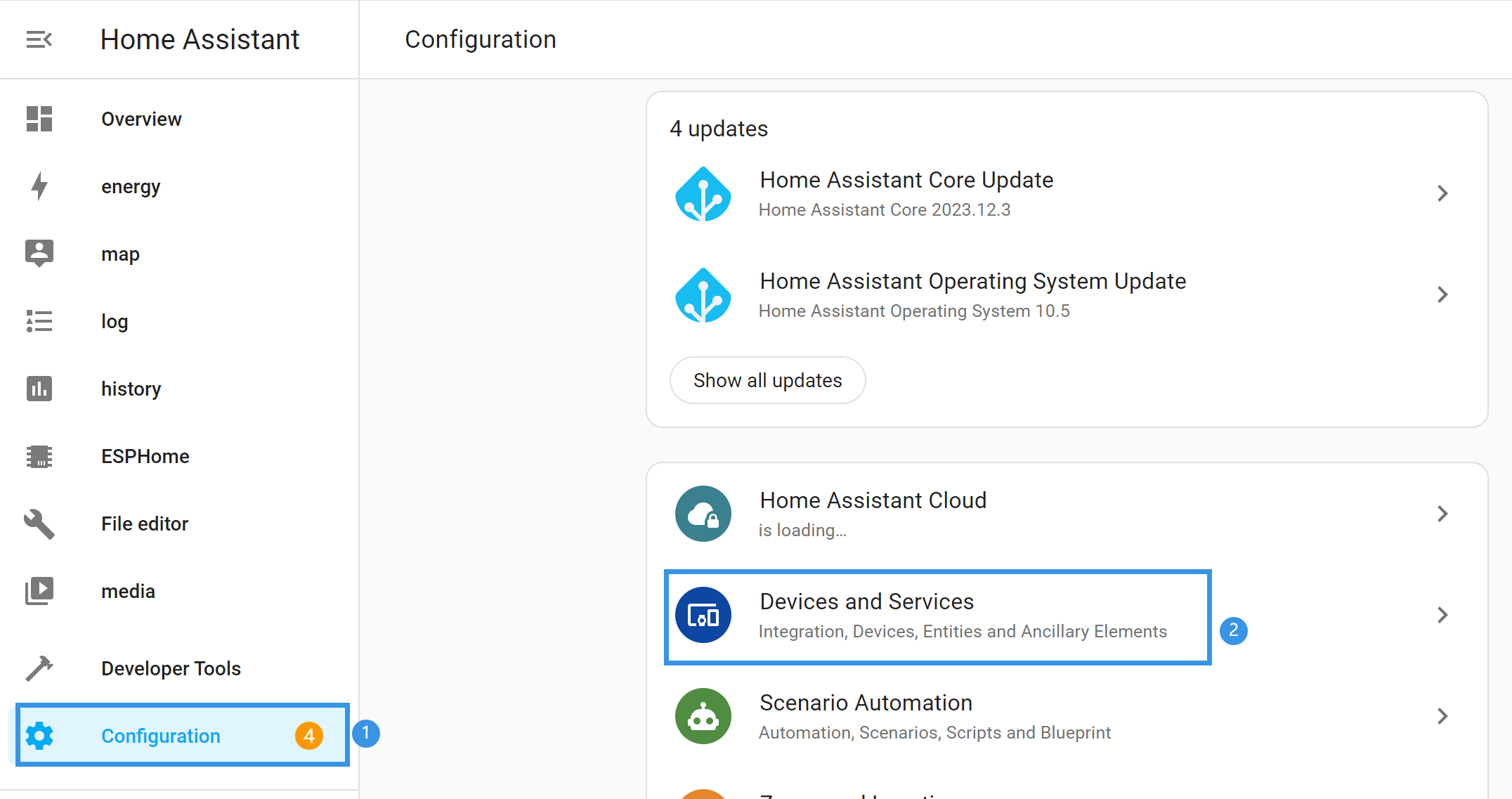Open the Overview dashboard icon
Screen dimensions: 1512x799
[x=39, y=119]
